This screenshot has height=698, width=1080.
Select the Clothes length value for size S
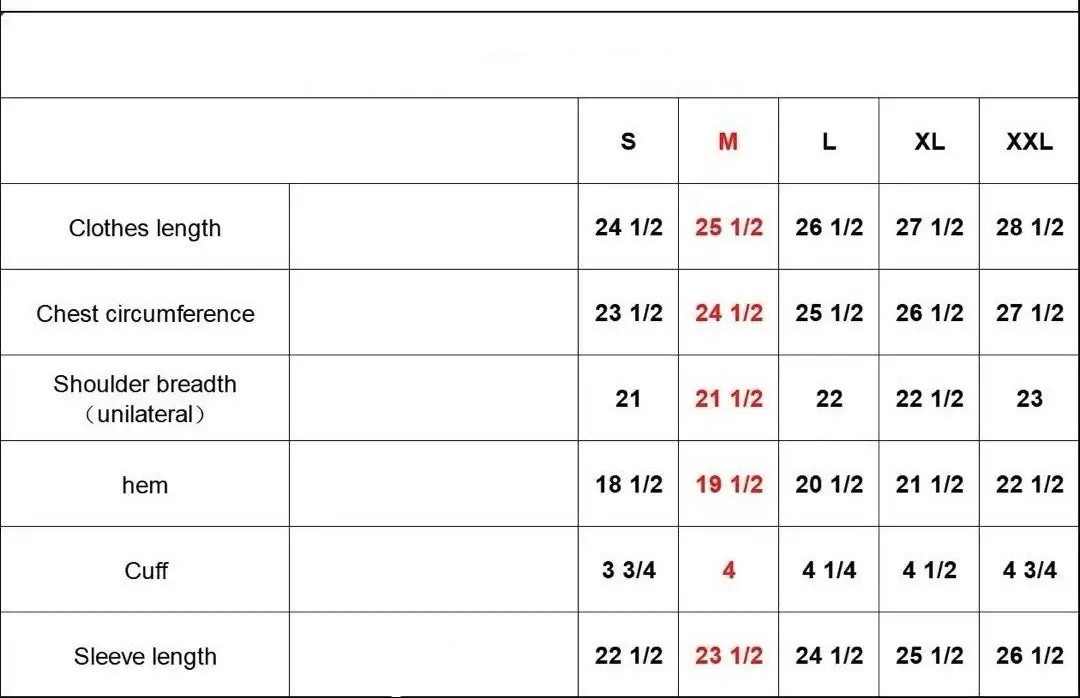click(628, 227)
